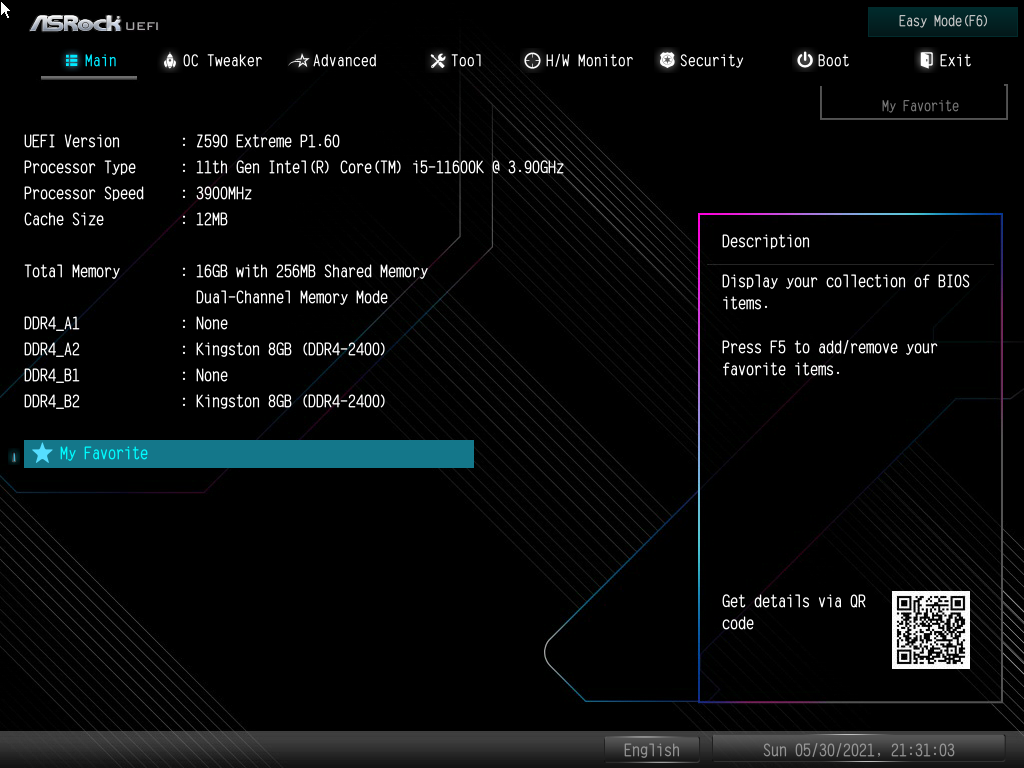Open the English language selector
The image size is (1024, 768).
click(x=651, y=750)
